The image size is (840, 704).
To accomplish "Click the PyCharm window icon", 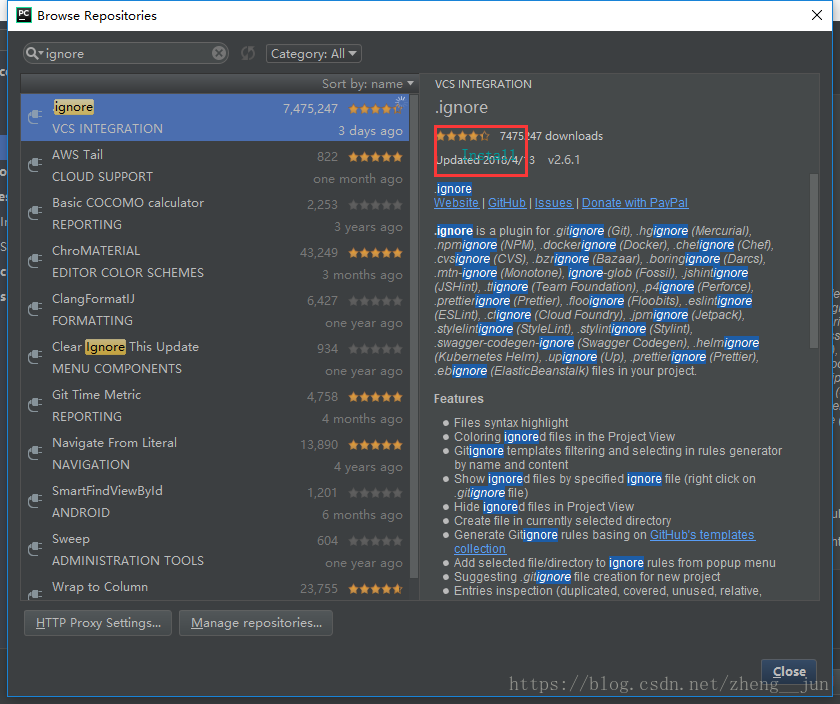I will pyautogui.click(x=24, y=15).
